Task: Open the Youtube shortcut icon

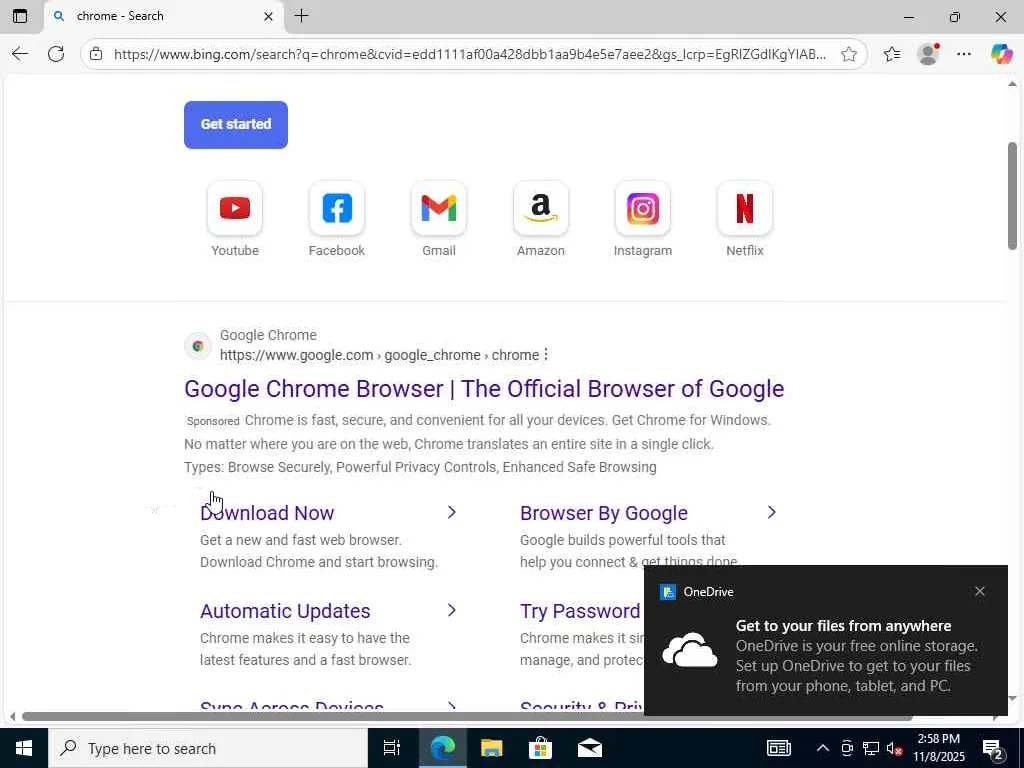Action: point(235,208)
